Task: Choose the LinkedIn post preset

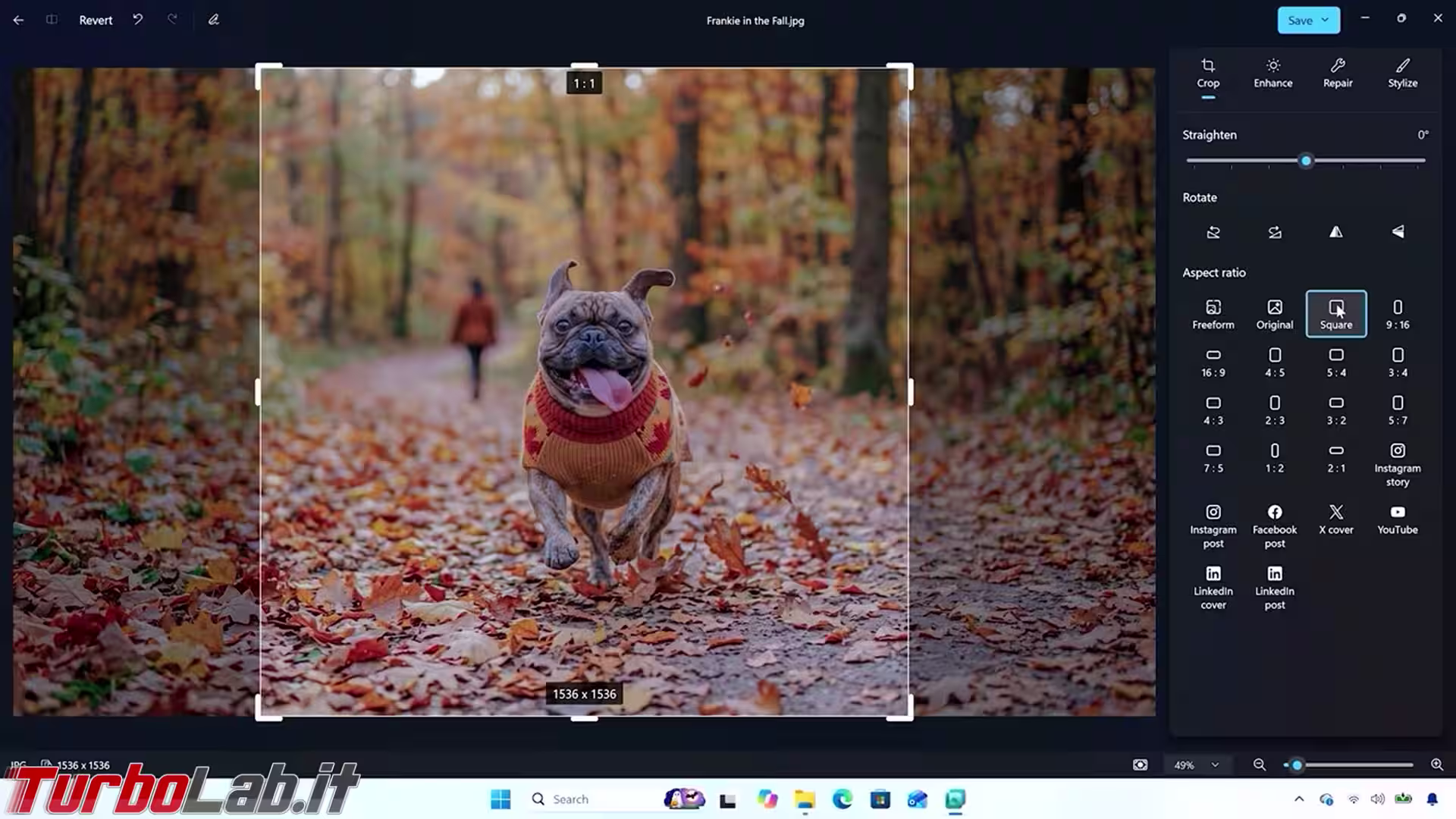Action: [1275, 587]
